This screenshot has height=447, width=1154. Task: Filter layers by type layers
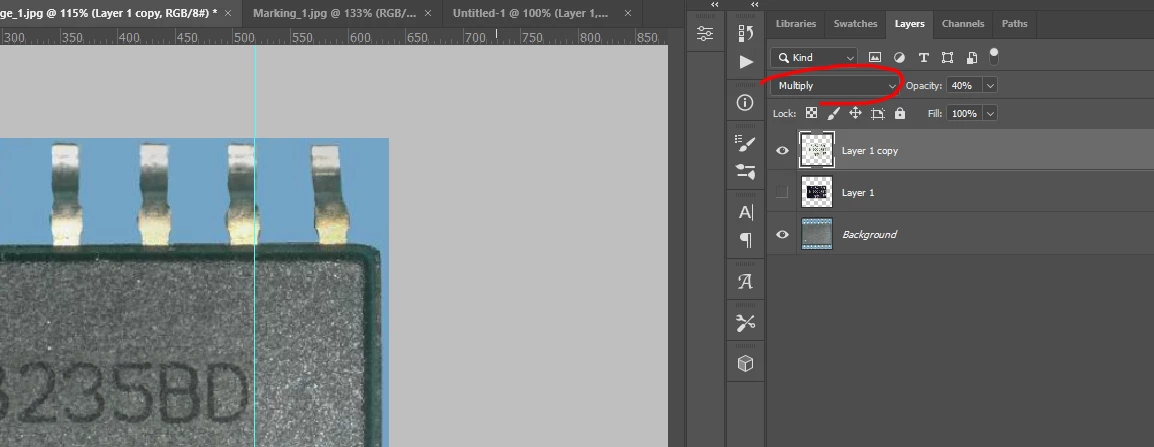point(923,57)
